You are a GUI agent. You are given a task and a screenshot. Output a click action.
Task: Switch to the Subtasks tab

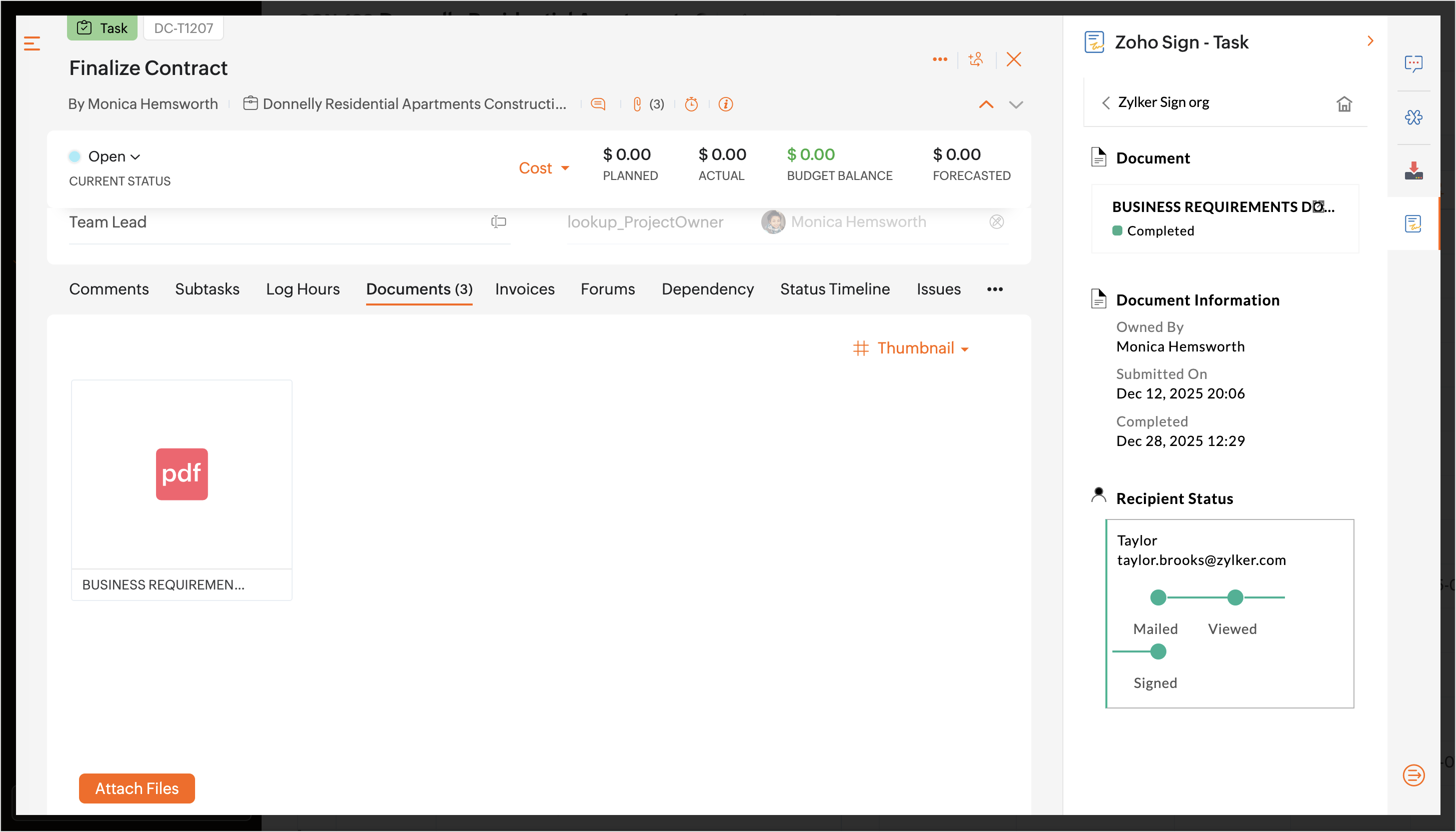point(207,289)
